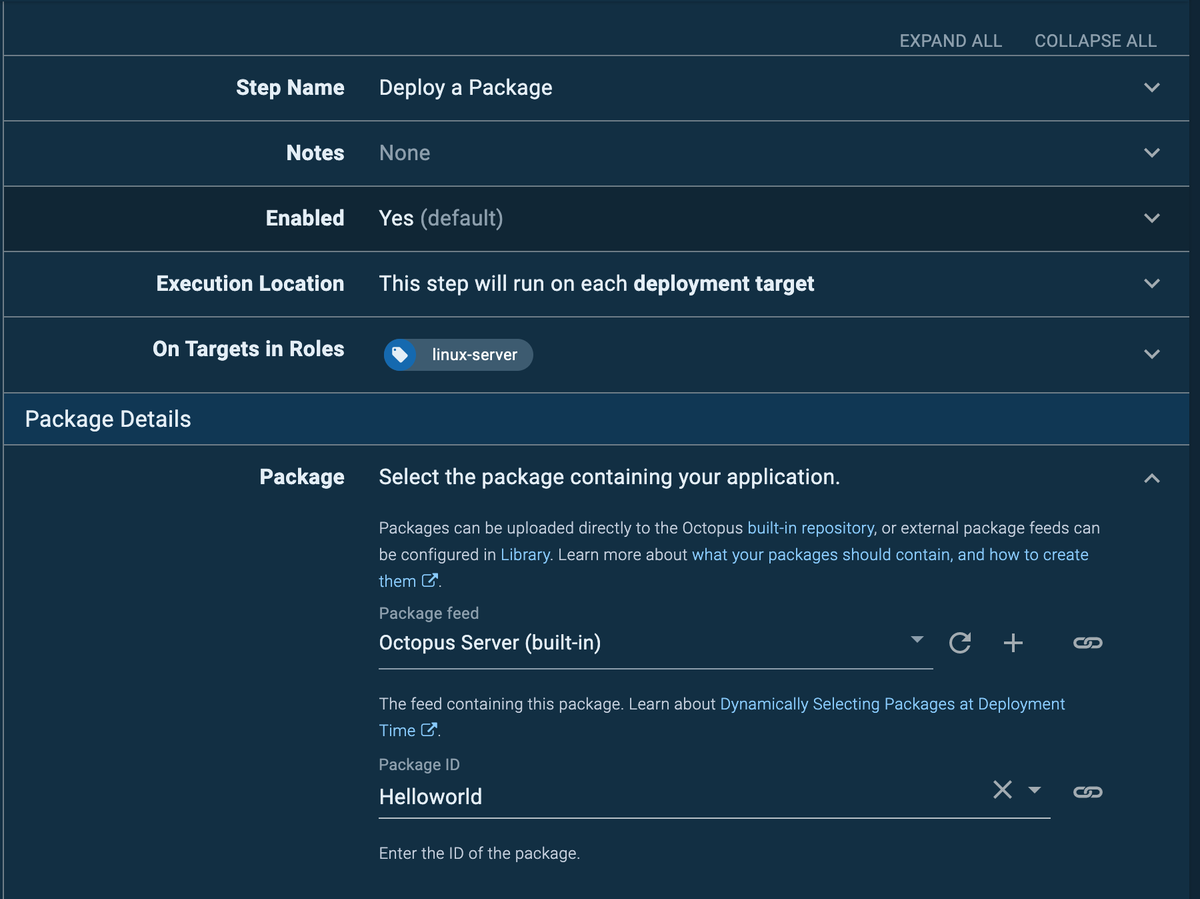Expand the On Targets in Roles section
Image resolution: width=1200 pixels, height=899 pixels.
point(1152,354)
